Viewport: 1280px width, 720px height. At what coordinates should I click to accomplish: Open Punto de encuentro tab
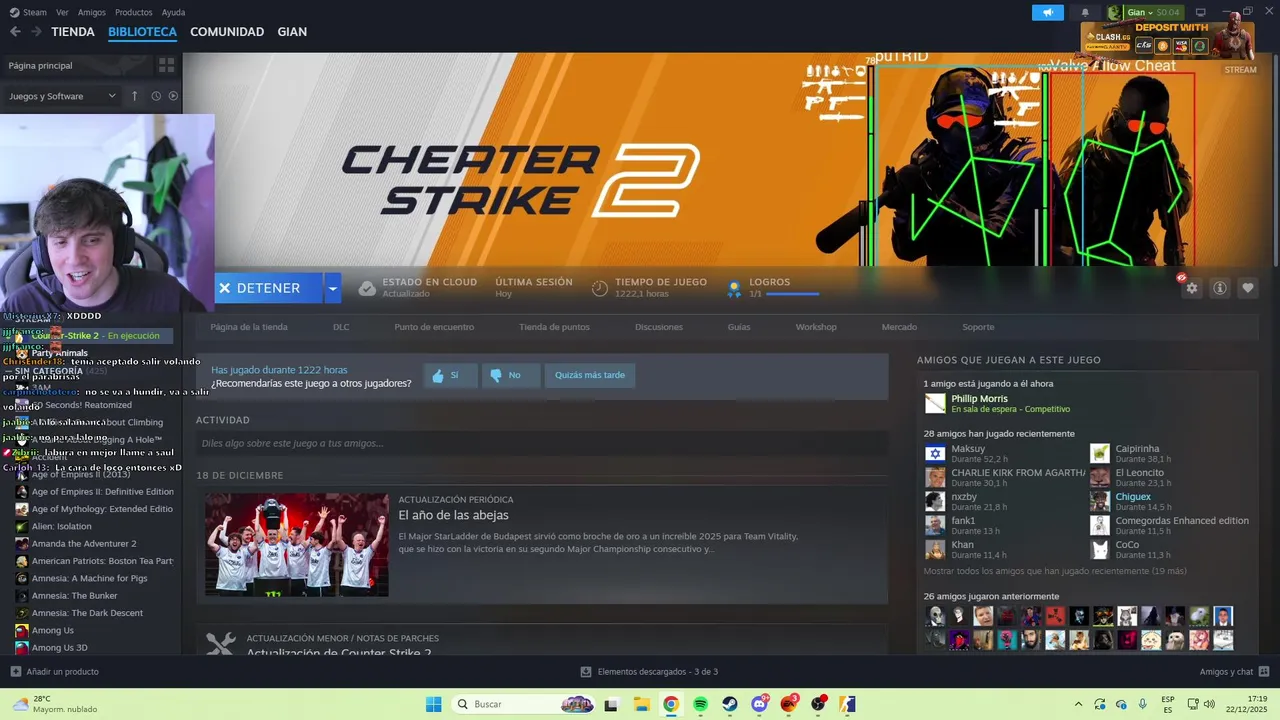pos(434,327)
